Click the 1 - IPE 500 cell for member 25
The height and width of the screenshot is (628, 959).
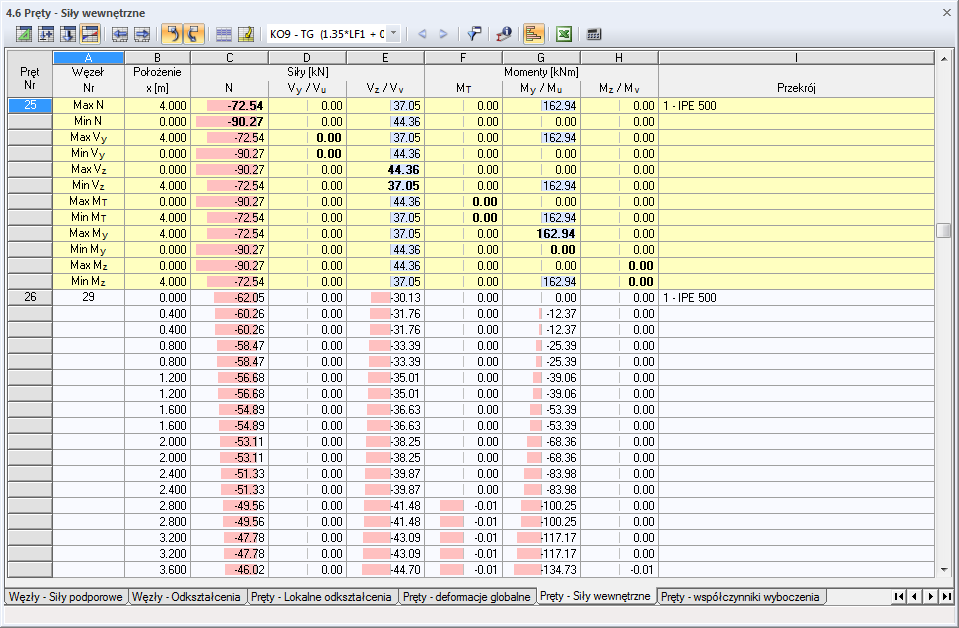click(796, 105)
